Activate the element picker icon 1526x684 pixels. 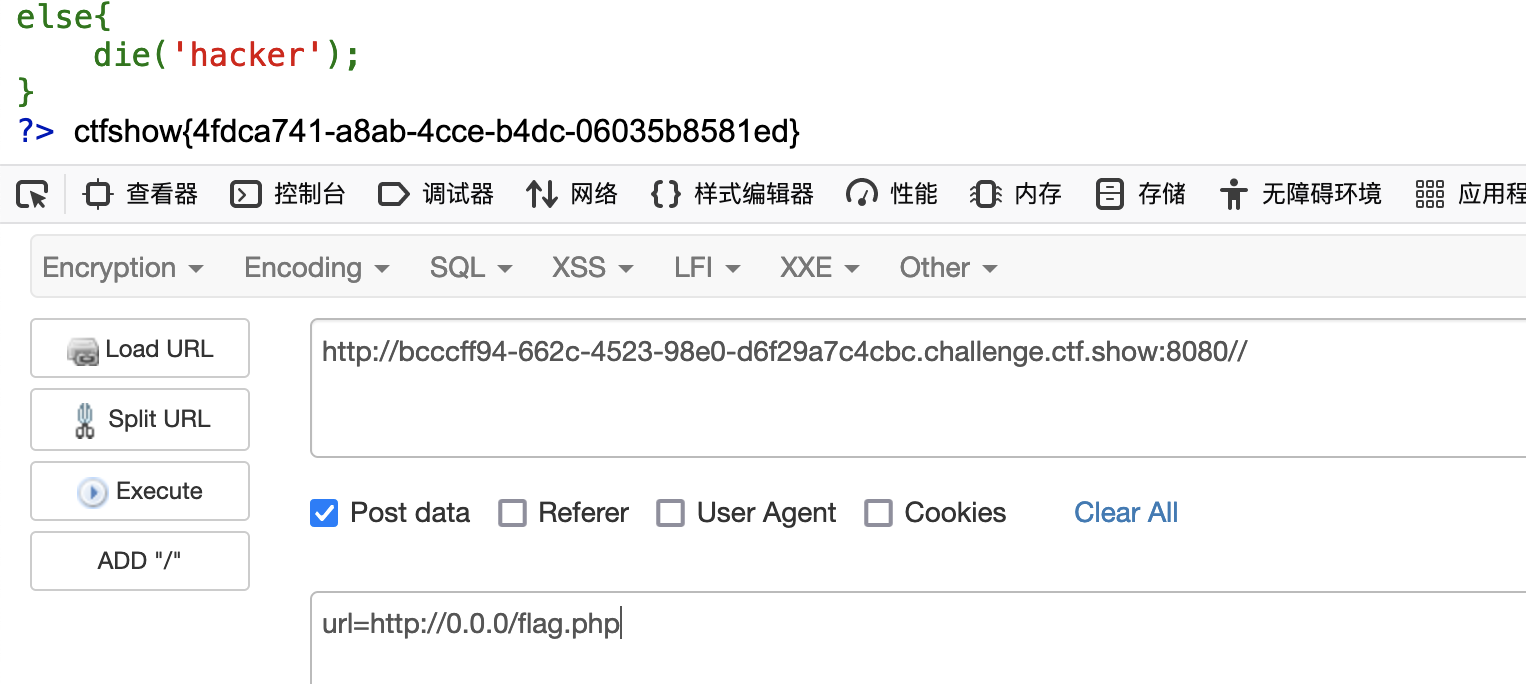(32, 194)
